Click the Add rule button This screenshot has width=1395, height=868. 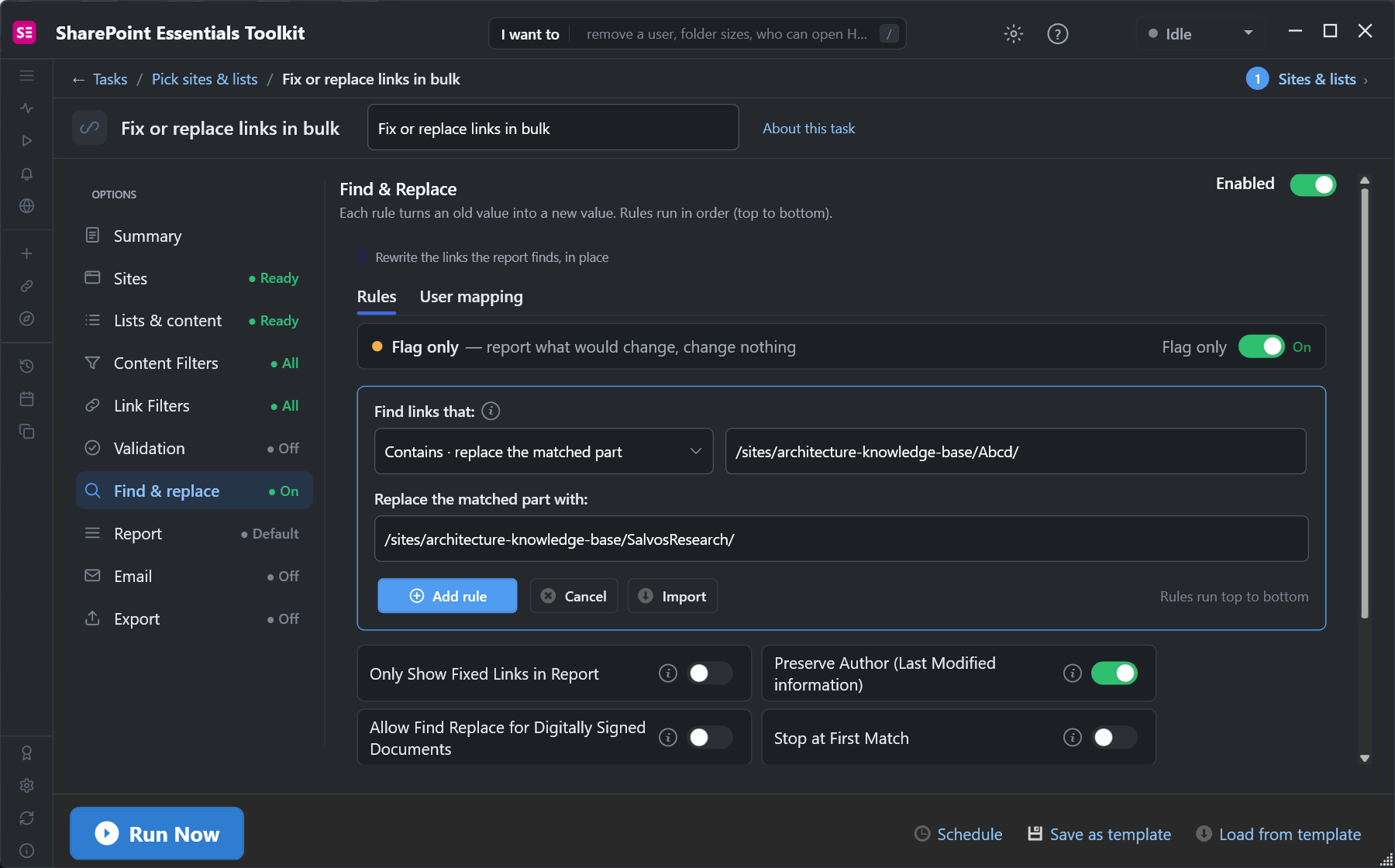(x=447, y=595)
